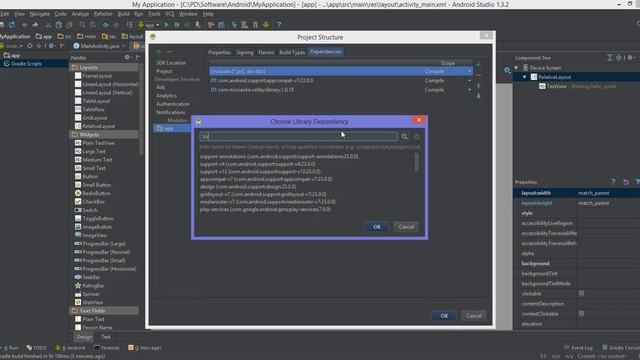Click Cancel in Project Structure dialog

[473, 316]
